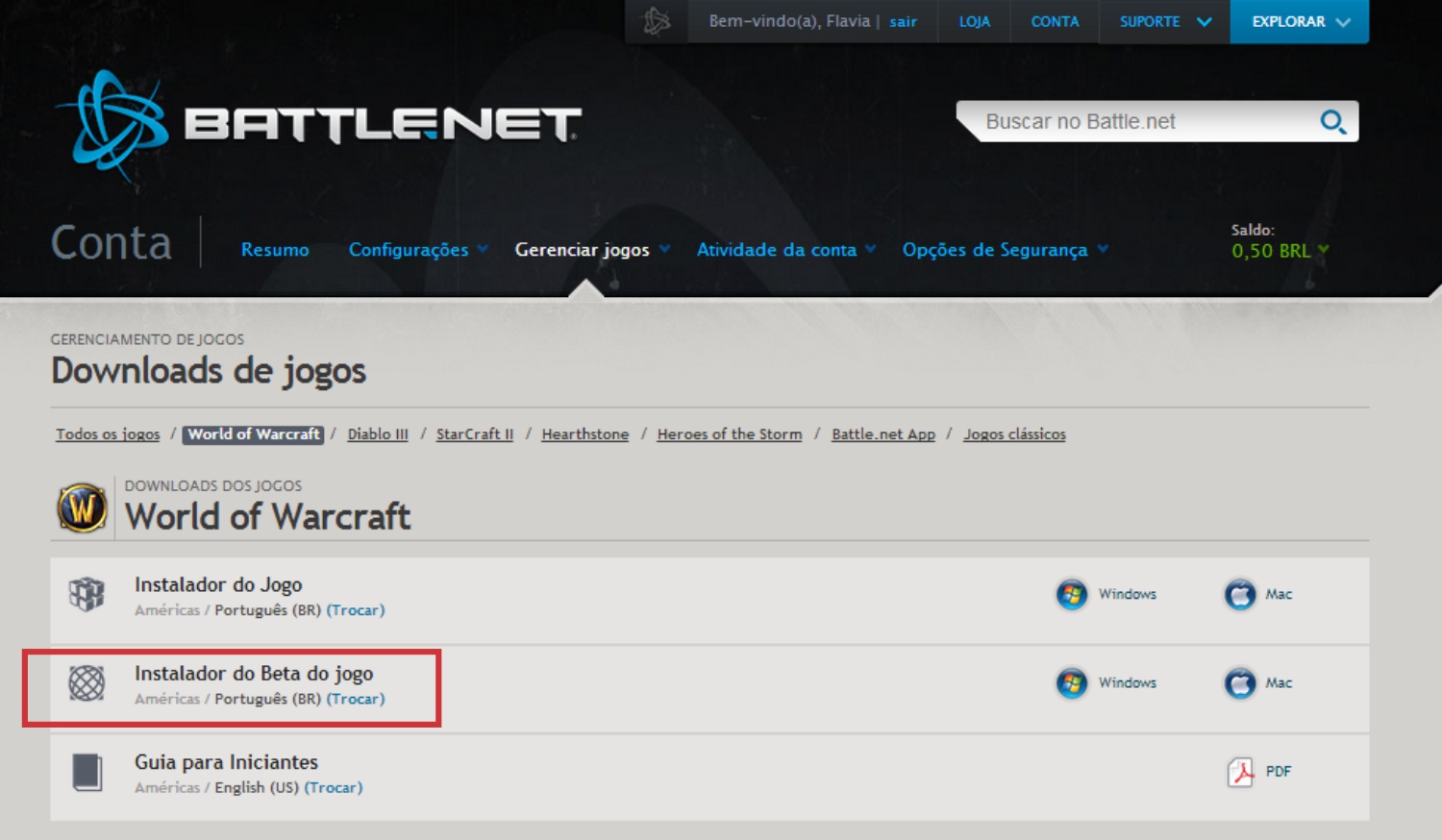Image resolution: width=1442 pixels, height=840 pixels.
Task: Click the World of Warcraft game icon
Action: click(x=83, y=507)
